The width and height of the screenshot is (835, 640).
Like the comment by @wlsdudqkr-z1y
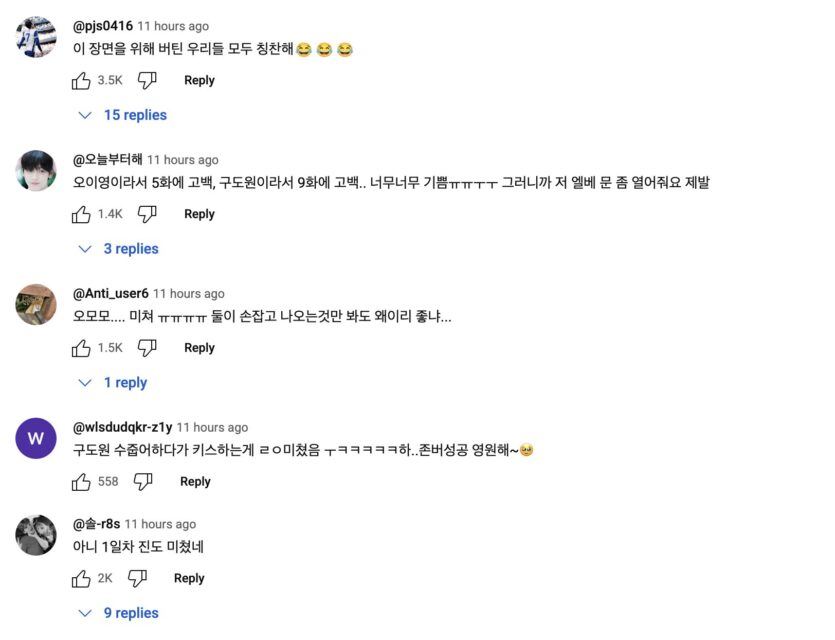(x=82, y=482)
